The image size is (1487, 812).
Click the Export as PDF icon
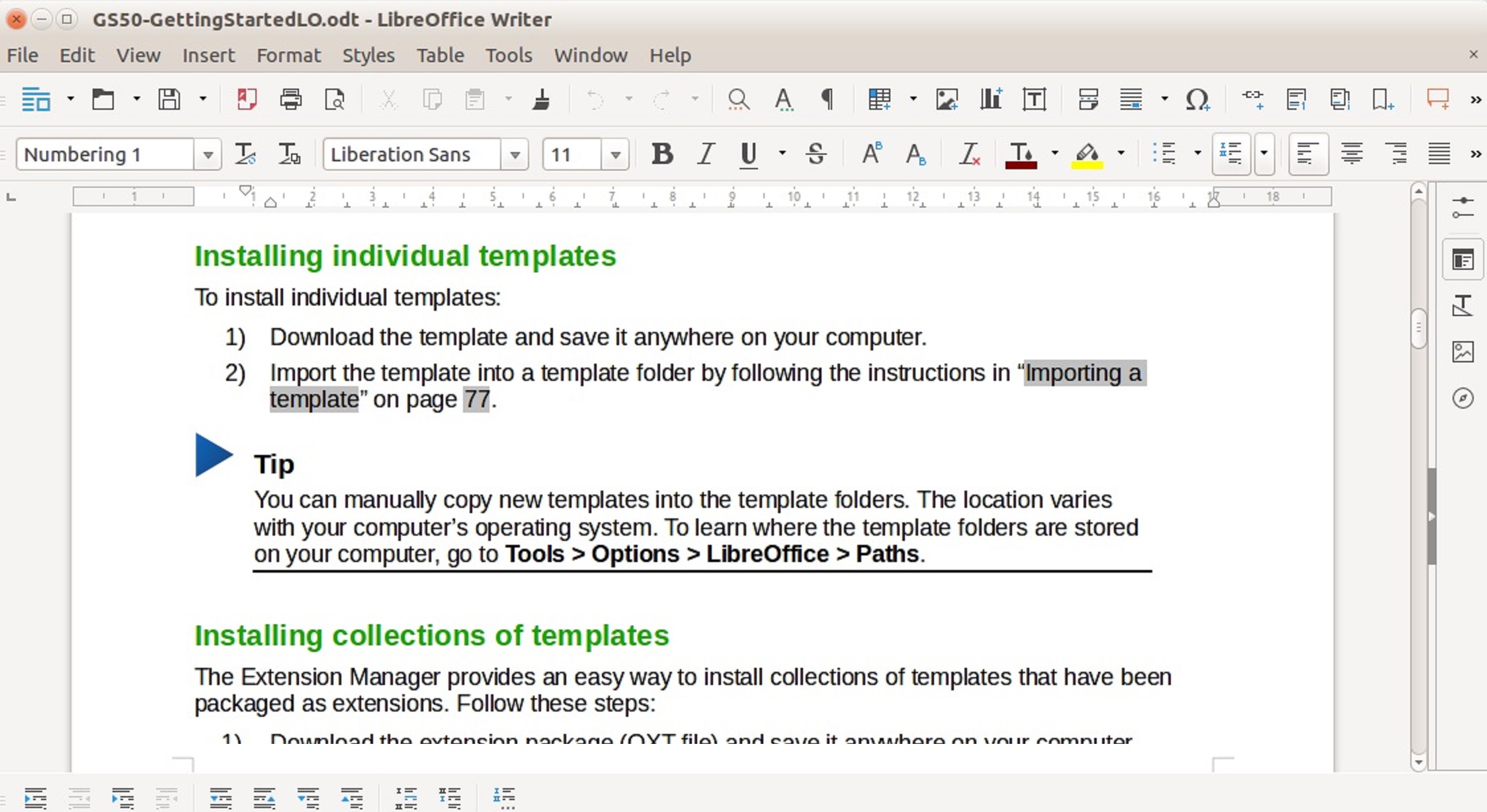click(x=247, y=100)
